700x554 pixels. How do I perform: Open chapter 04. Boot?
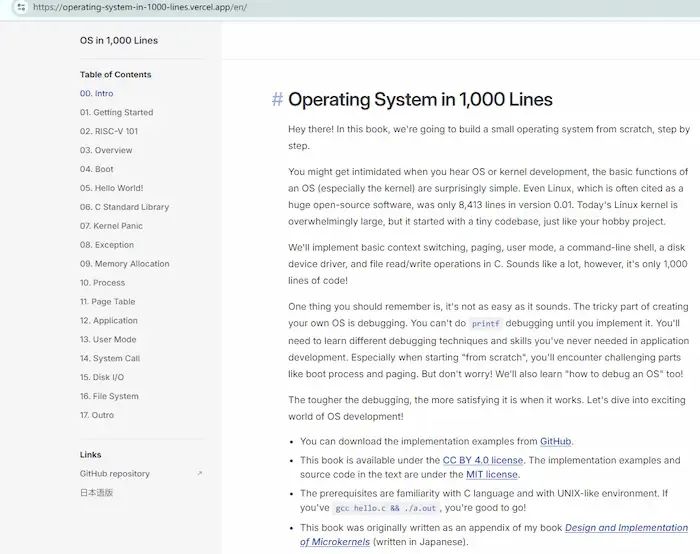pyautogui.click(x=96, y=169)
